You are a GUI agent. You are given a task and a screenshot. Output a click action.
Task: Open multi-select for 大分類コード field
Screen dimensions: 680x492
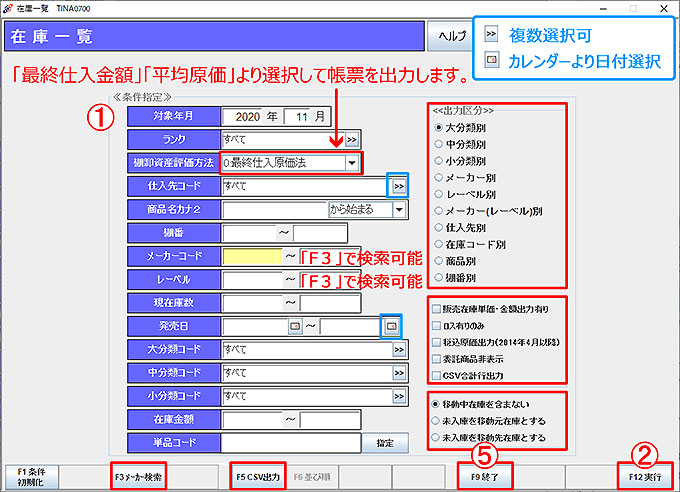pos(399,350)
